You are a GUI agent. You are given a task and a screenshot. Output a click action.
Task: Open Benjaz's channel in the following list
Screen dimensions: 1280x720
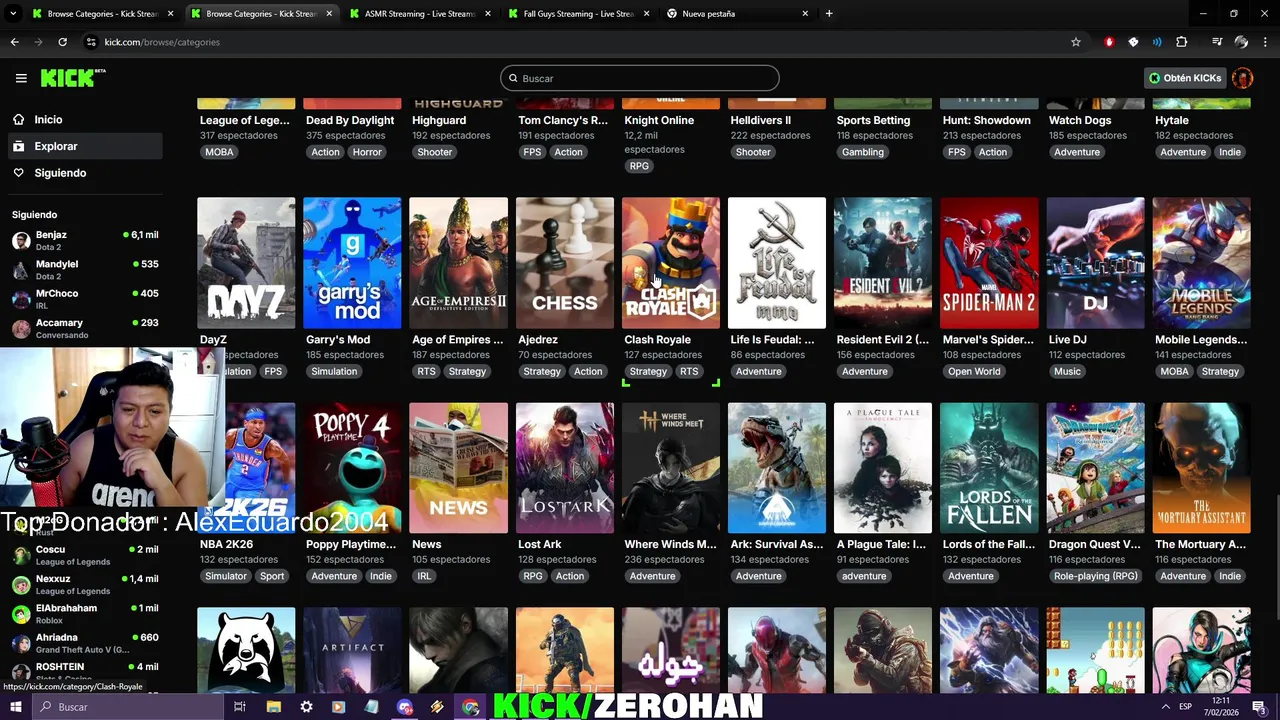tap(84, 241)
